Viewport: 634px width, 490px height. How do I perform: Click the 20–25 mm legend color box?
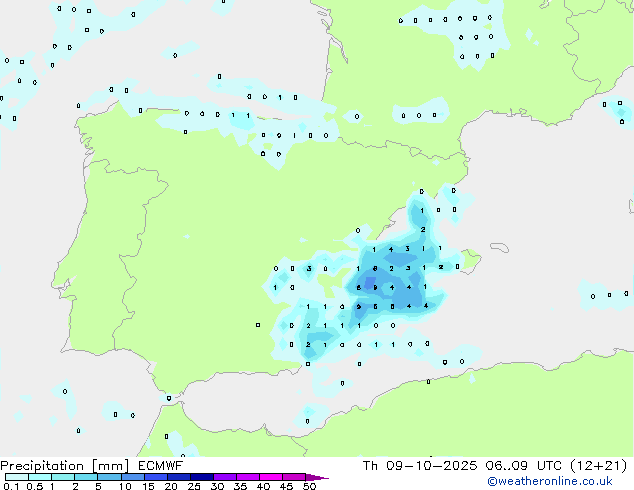178,477
